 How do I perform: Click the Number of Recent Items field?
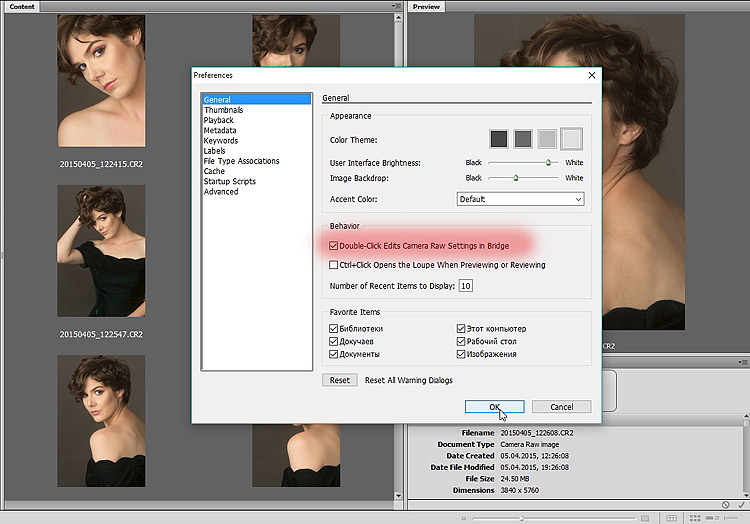(x=466, y=286)
